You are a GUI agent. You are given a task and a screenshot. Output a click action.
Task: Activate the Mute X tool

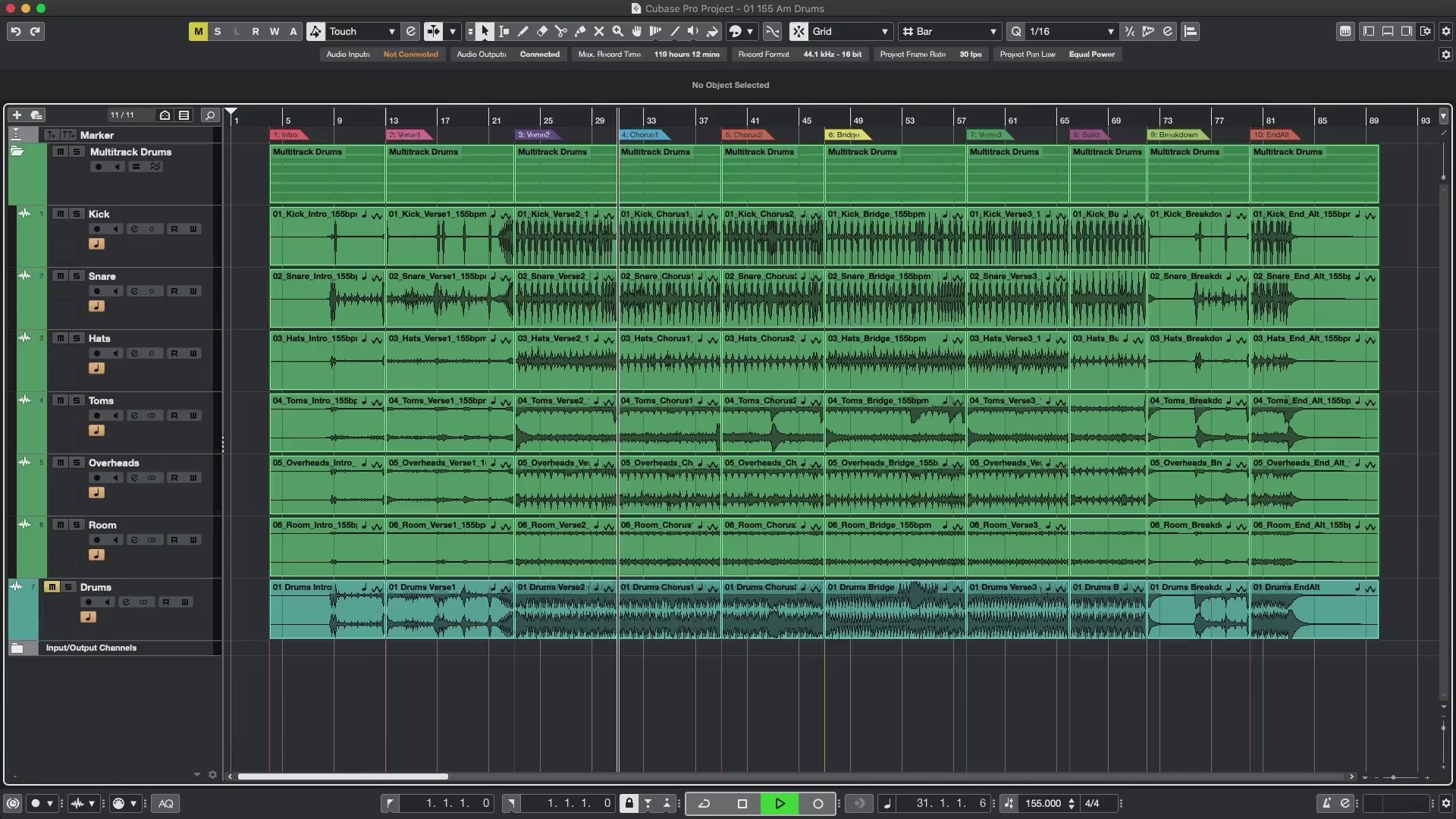pyautogui.click(x=598, y=31)
